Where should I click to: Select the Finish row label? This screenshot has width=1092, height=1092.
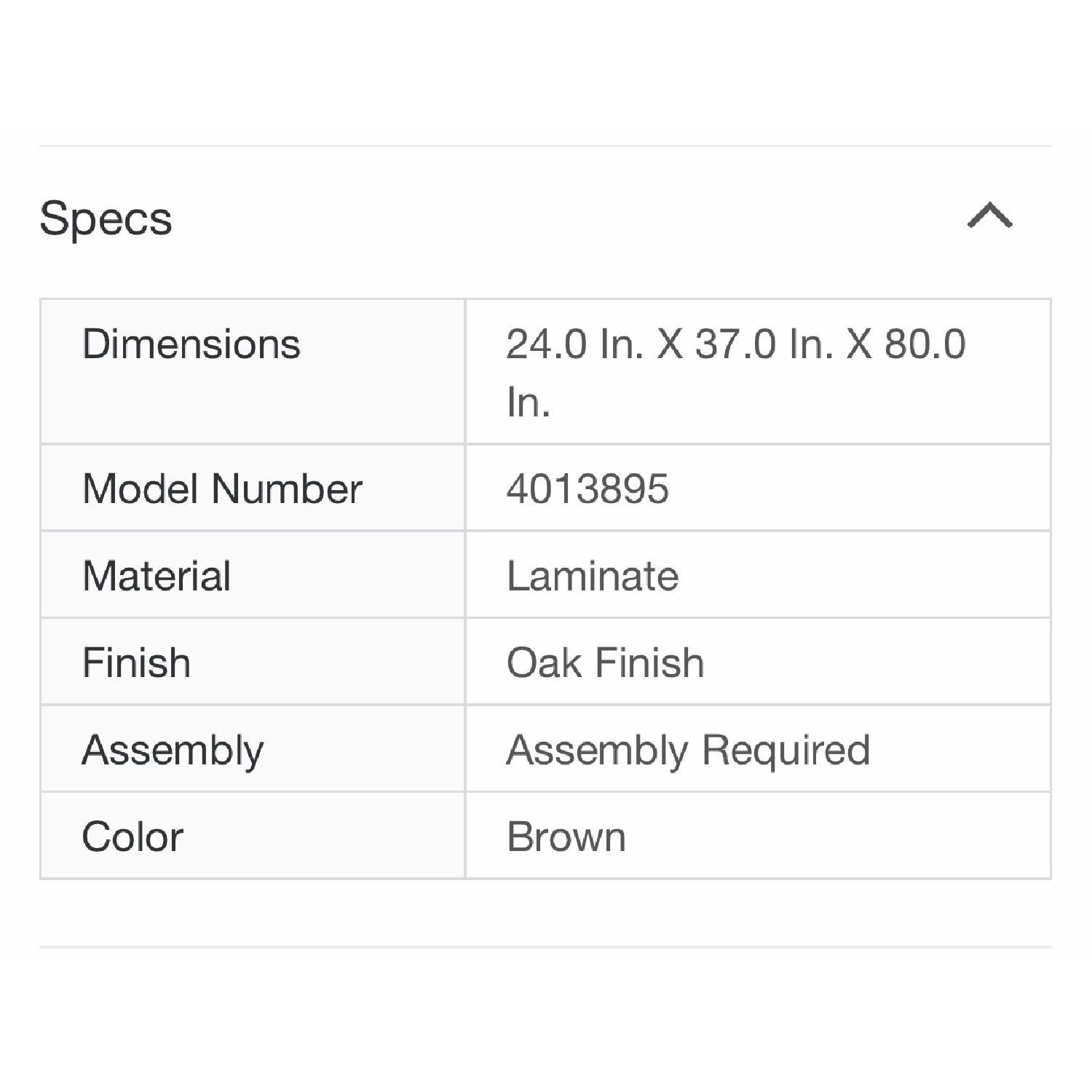(136, 662)
